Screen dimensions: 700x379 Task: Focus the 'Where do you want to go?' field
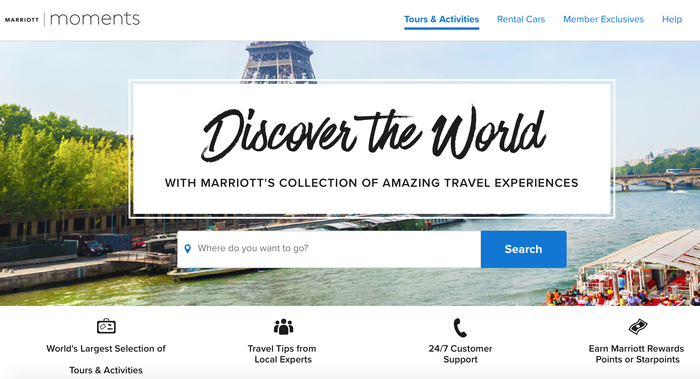(329, 249)
